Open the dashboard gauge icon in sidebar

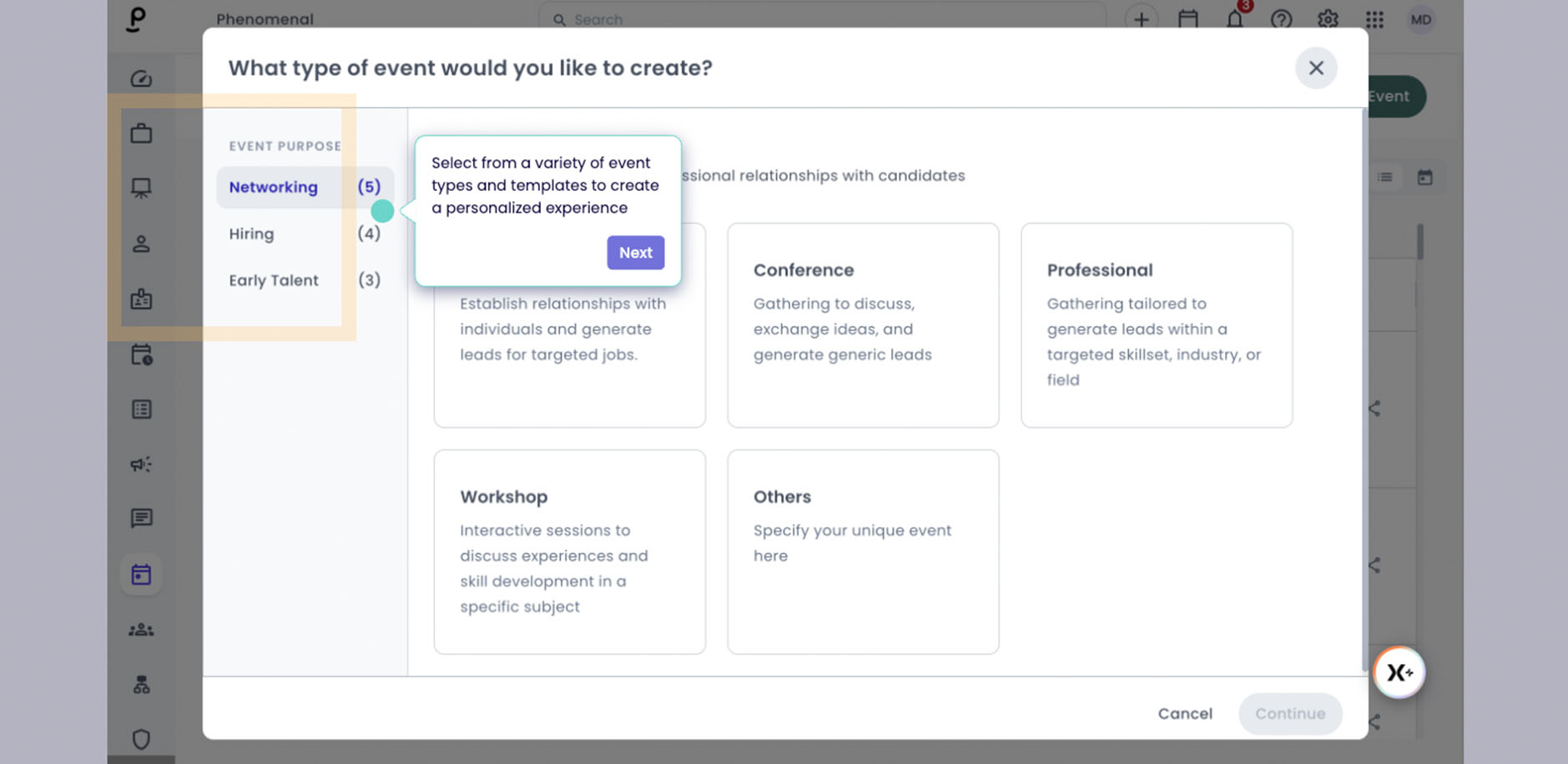point(141,78)
